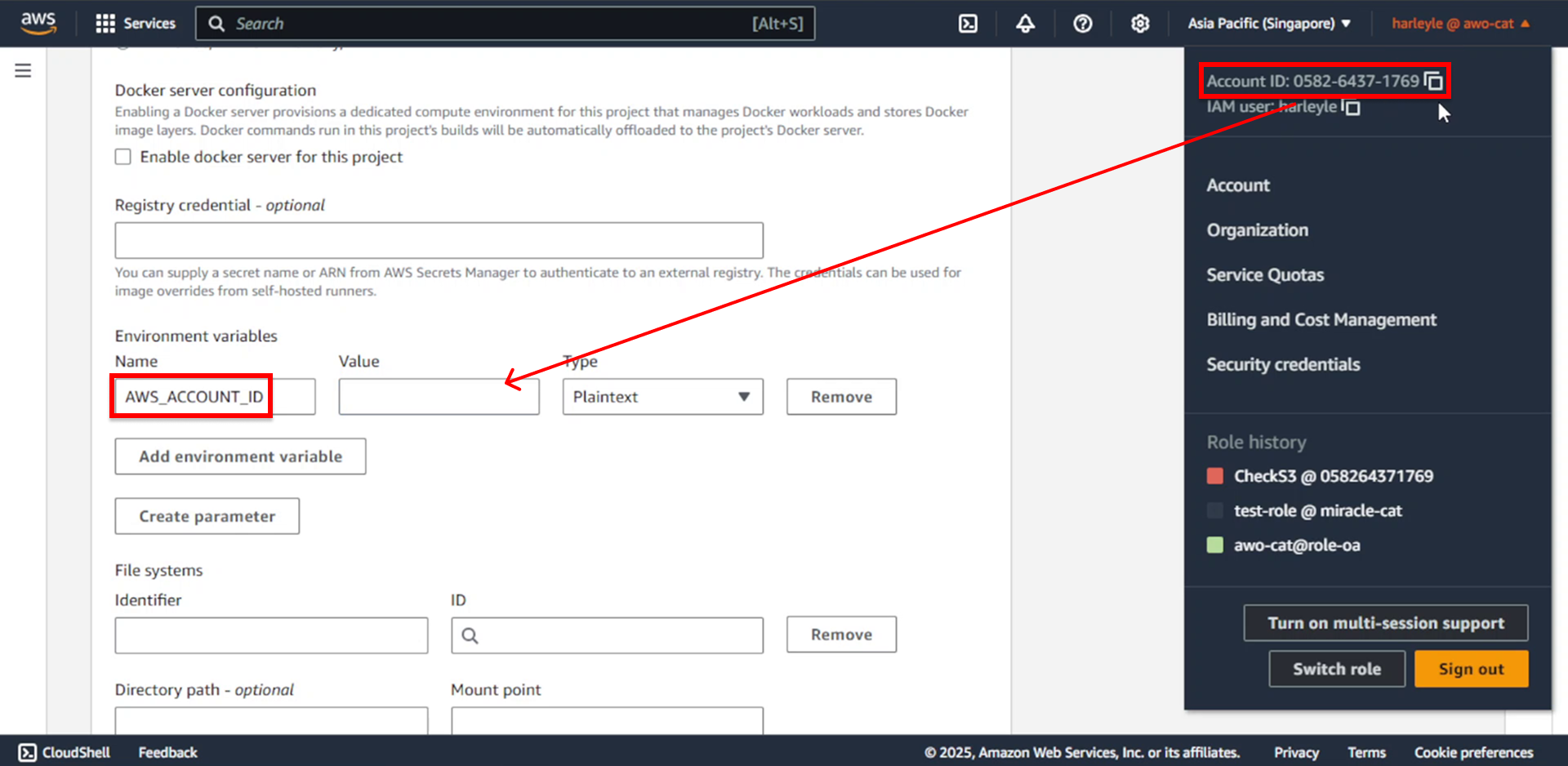Screen dimensions: 1568x766
Task: Remove the file system entry
Action: [841, 635]
